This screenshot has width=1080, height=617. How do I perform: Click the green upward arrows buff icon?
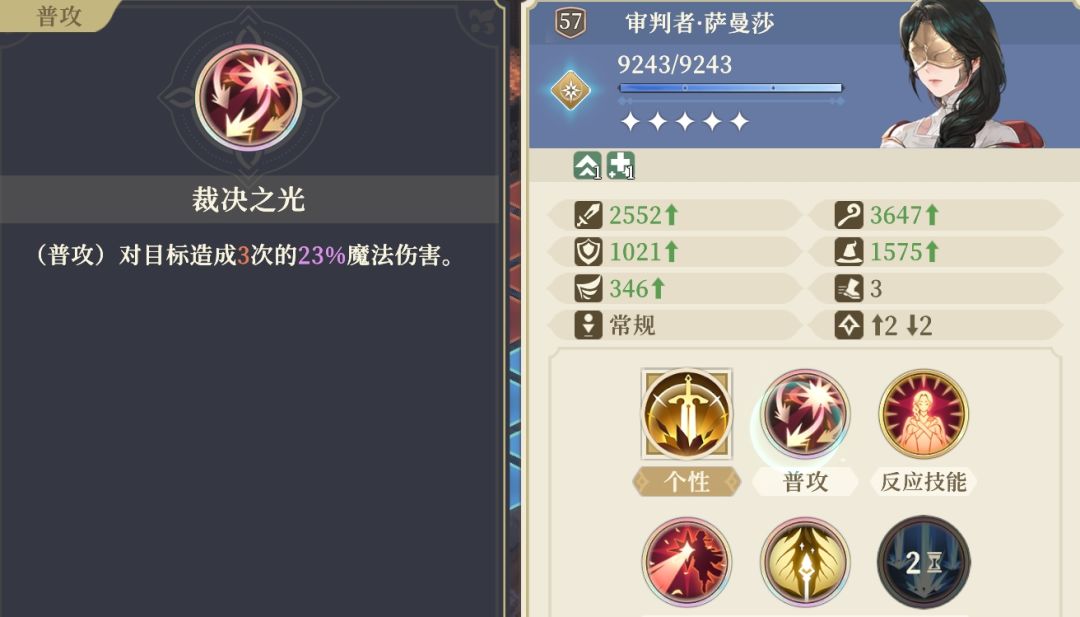point(588,166)
